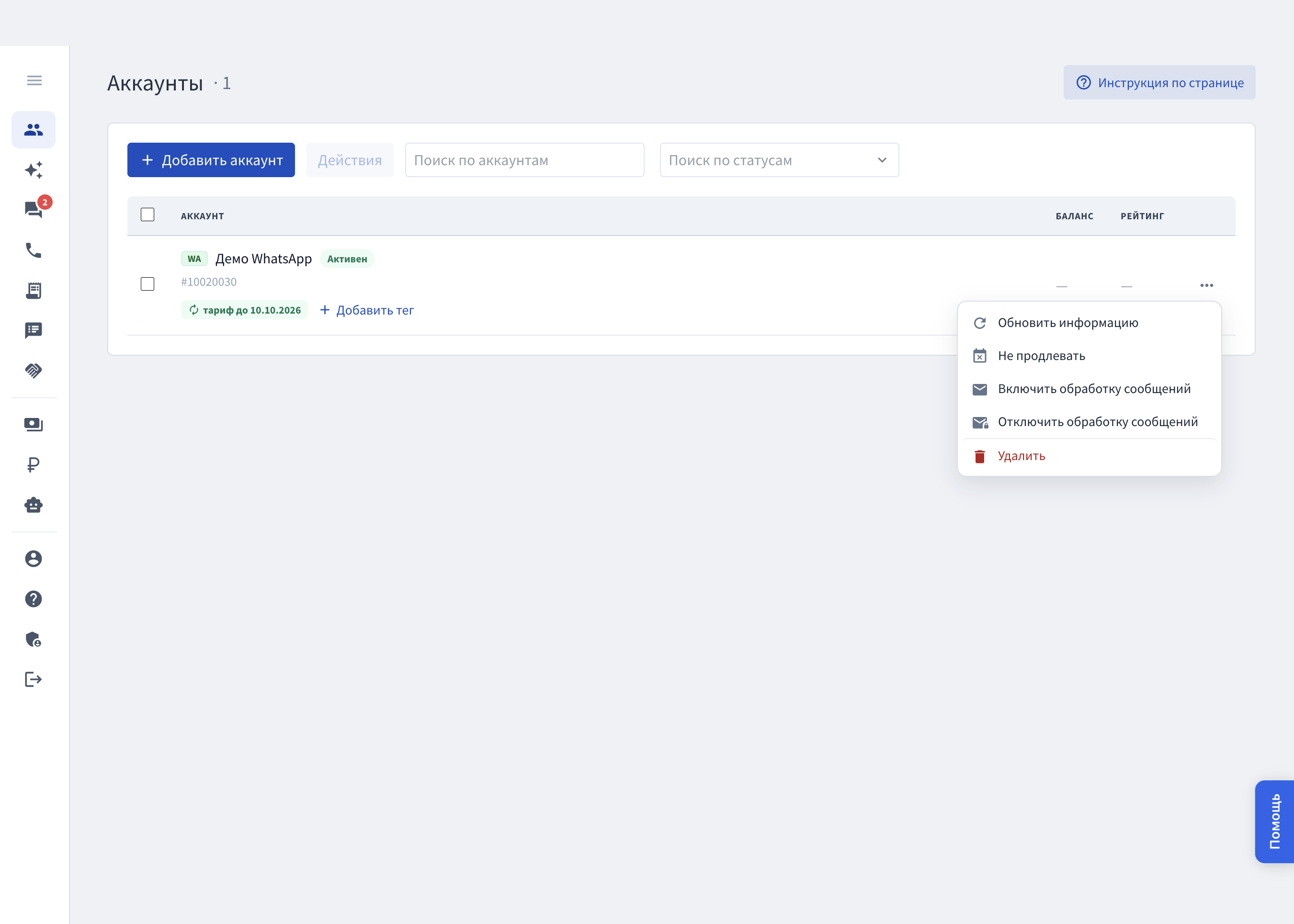The image size is (1294, 924).
Task: Click the АККАУНТ column header
Action: coord(202,216)
